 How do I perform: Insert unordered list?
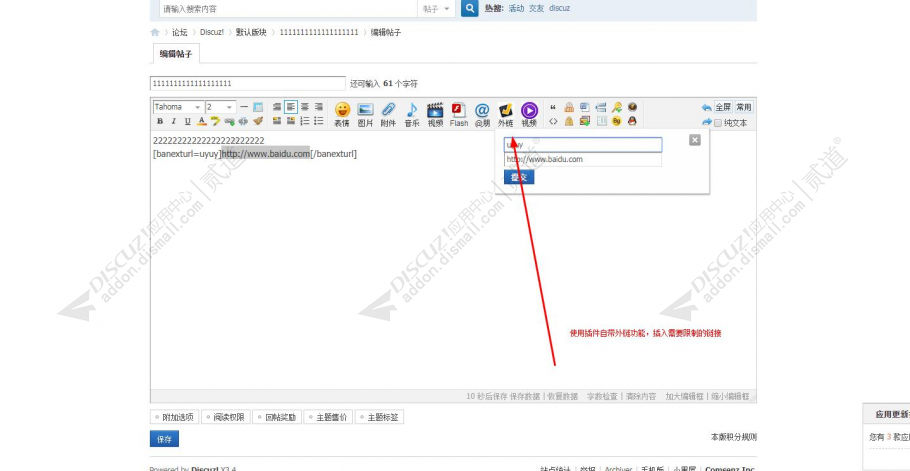point(319,121)
